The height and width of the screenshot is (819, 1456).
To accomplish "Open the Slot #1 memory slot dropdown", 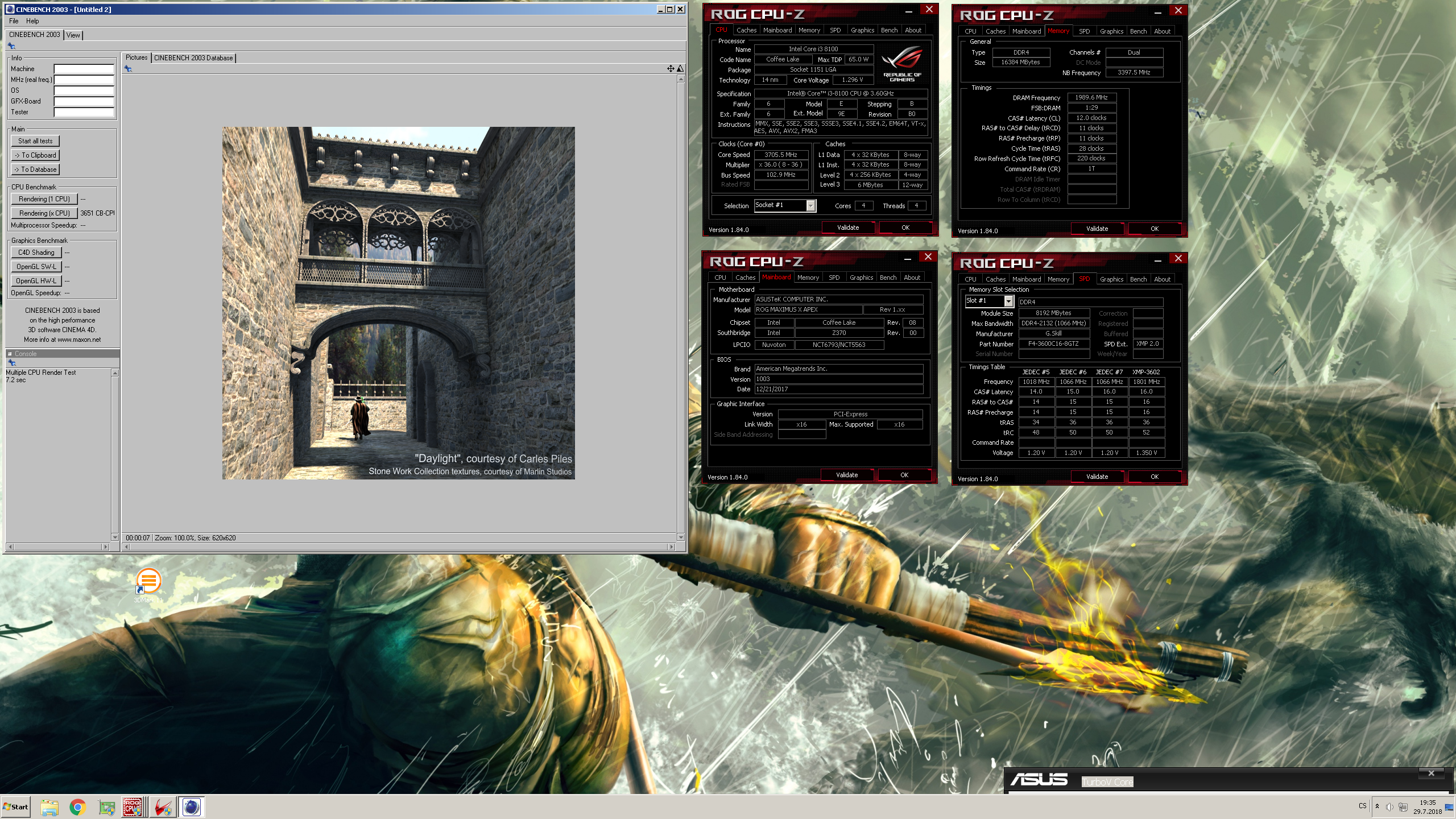I will coord(1008,301).
